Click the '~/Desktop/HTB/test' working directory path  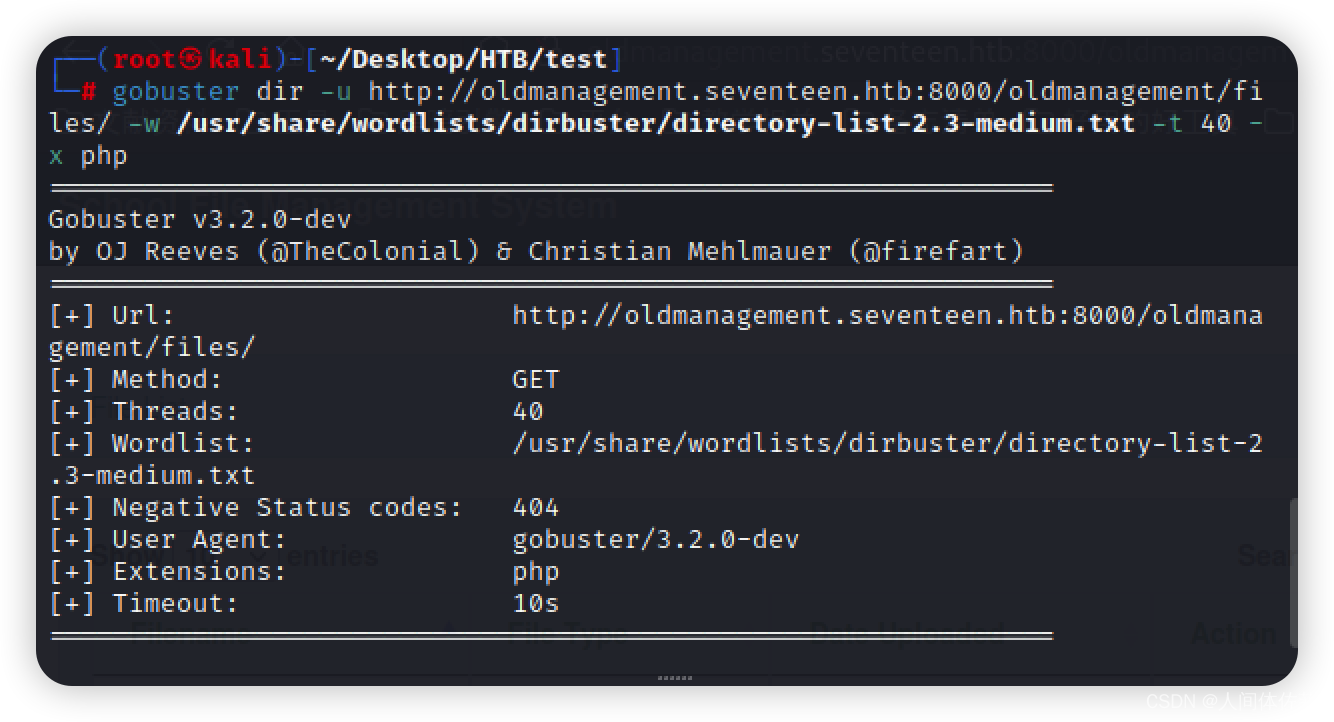click(464, 59)
